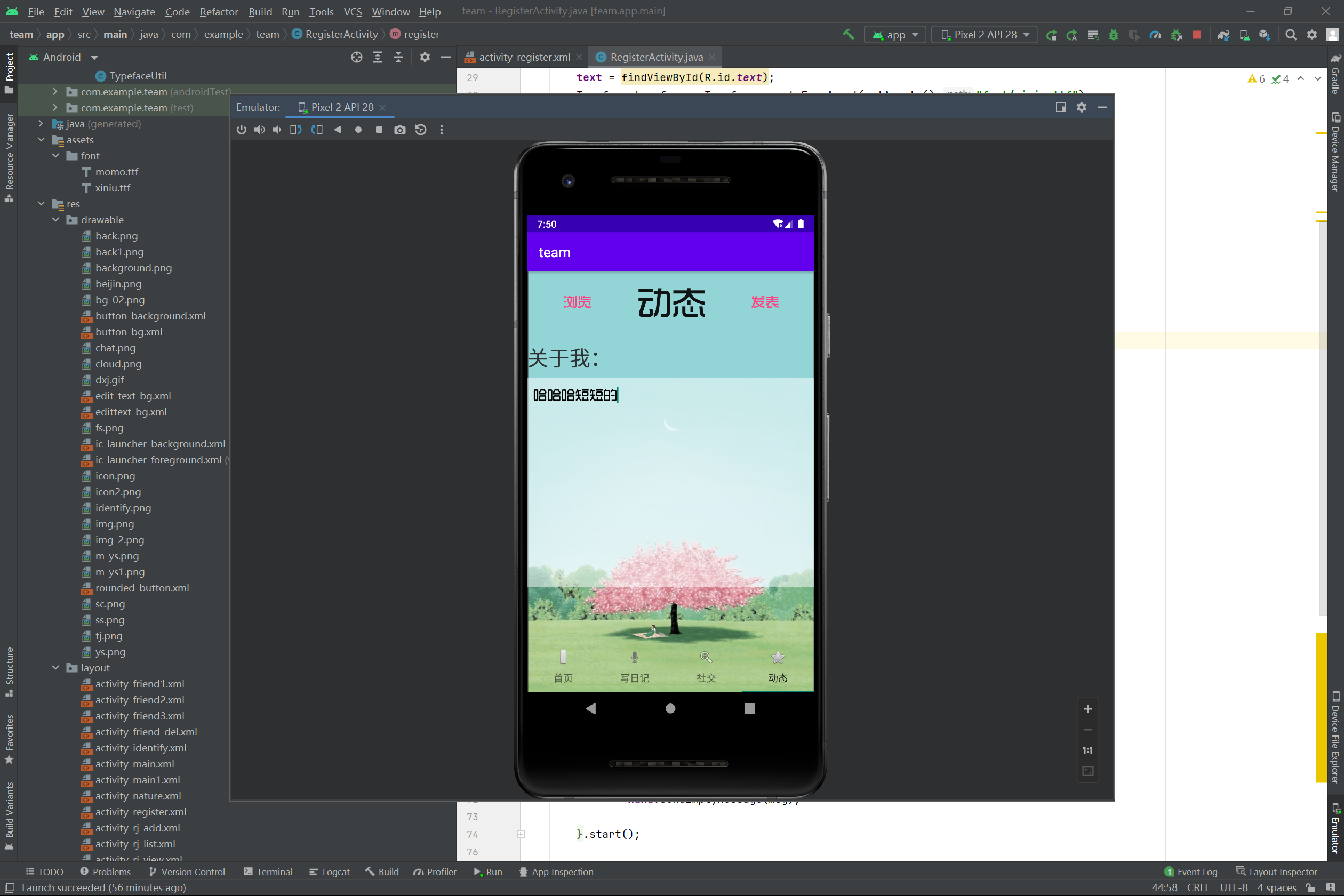Screen dimensions: 1344x896
Task: Open Search Everywhere magnifier icon
Action: pos(1291,35)
